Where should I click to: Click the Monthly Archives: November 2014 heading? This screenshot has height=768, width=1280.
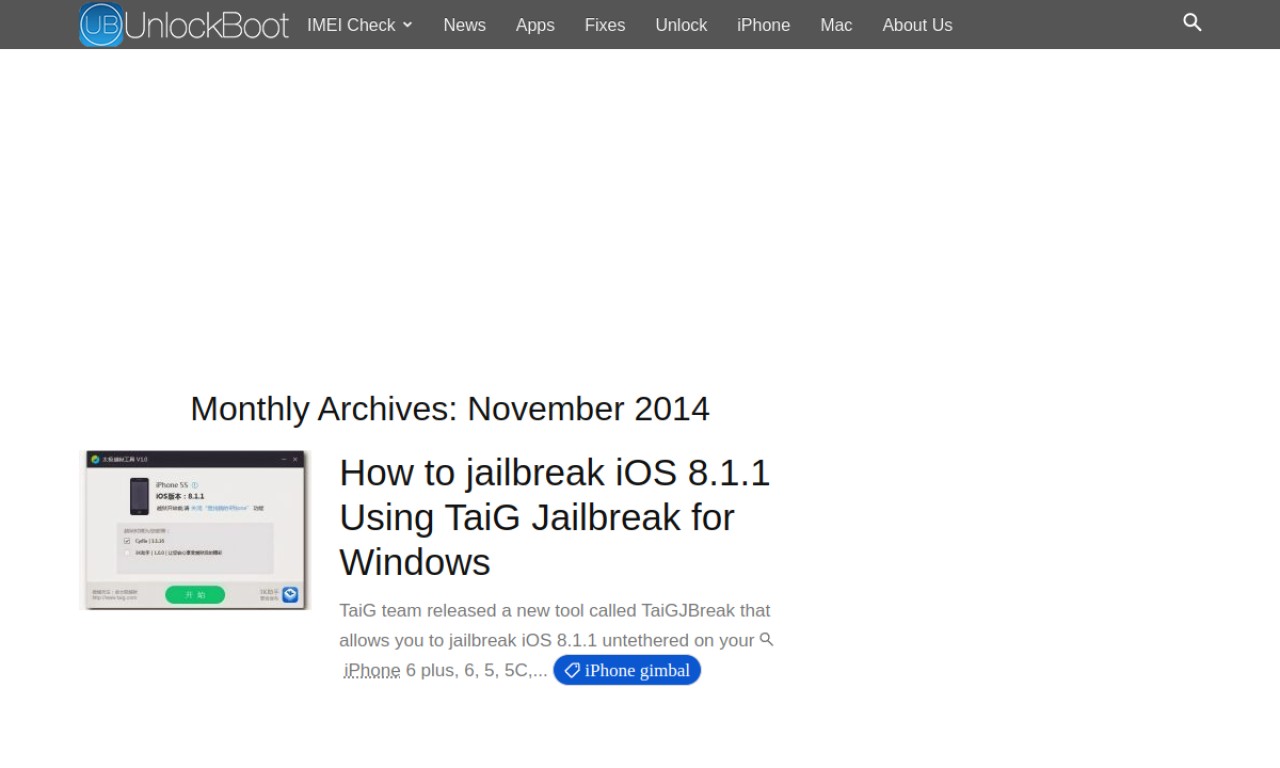450,408
